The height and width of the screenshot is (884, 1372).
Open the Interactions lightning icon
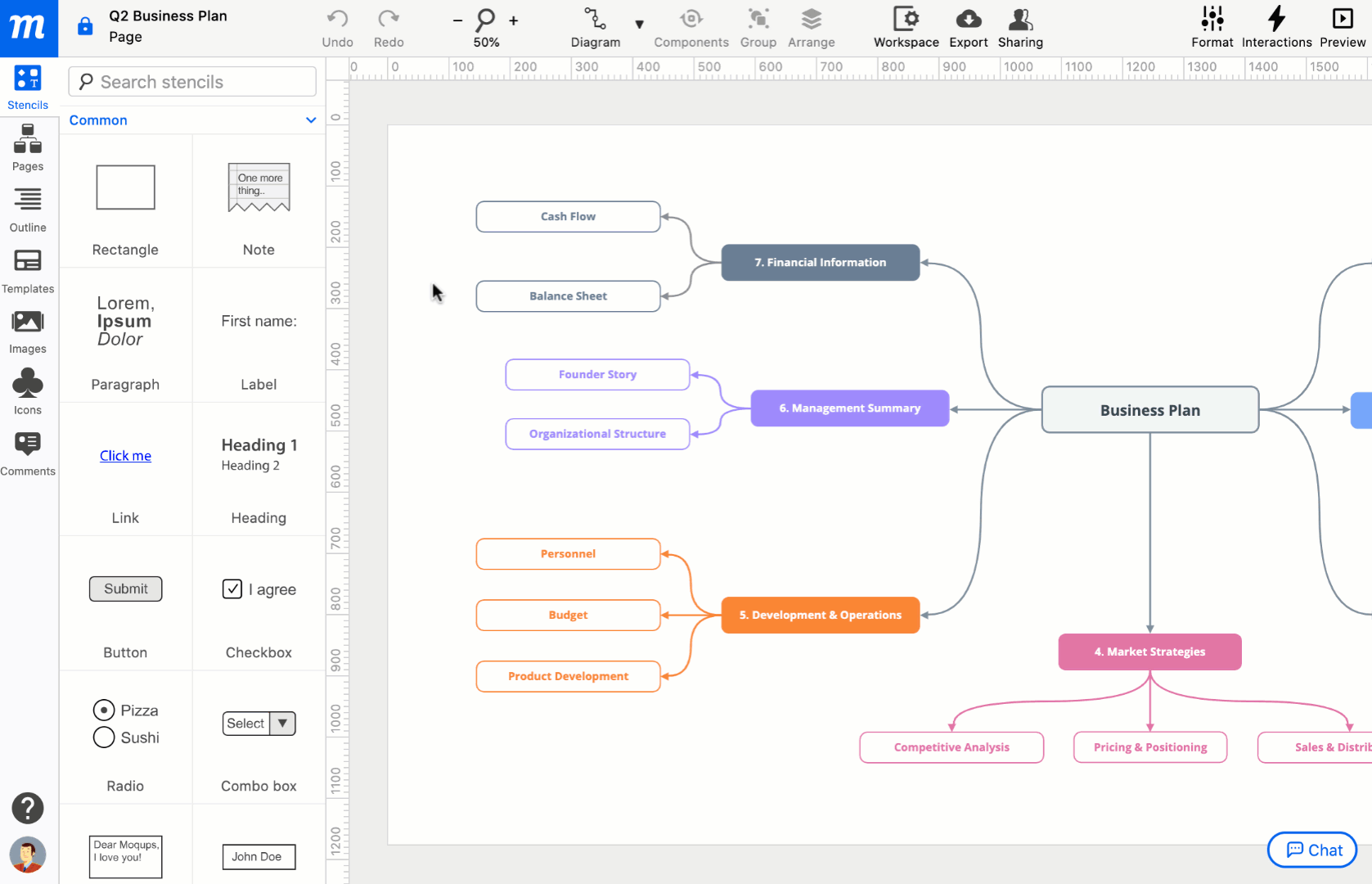(1276, 20)
